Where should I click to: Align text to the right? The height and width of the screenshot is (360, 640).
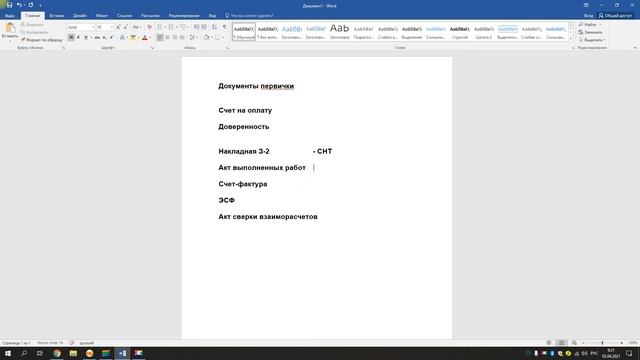point(175,37)
